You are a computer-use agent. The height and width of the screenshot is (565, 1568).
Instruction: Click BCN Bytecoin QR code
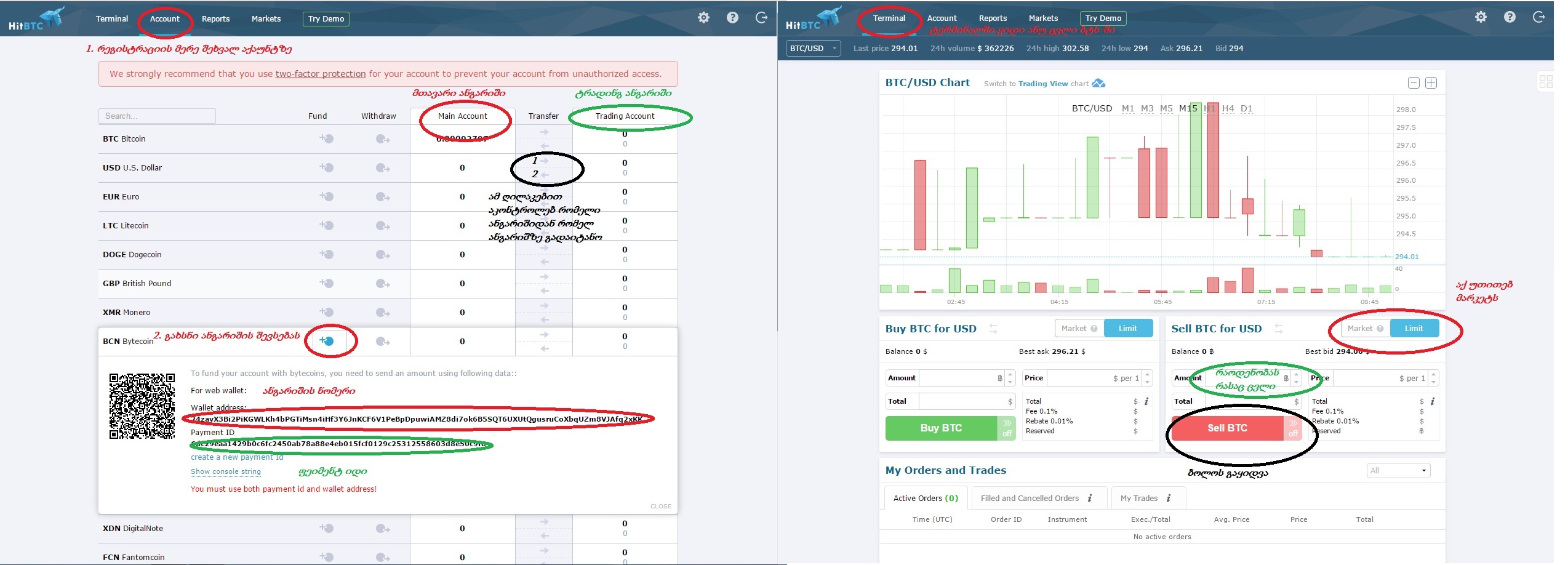click(x=142, y=406)
